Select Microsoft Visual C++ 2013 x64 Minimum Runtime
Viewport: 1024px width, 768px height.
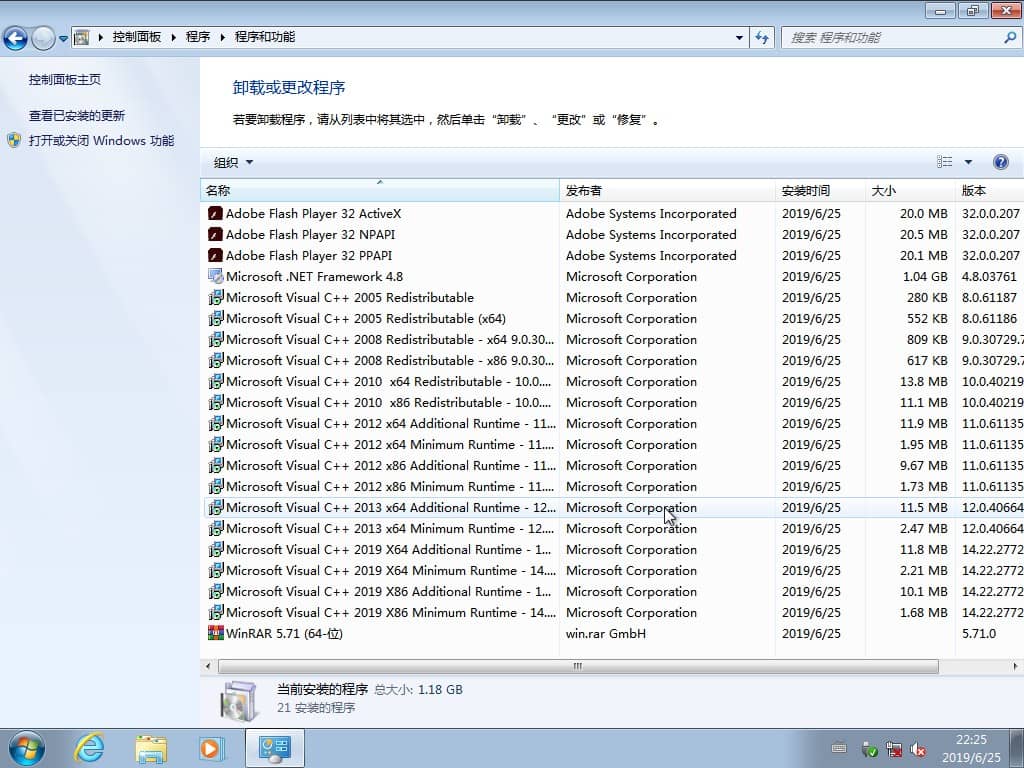click(390, 528)
